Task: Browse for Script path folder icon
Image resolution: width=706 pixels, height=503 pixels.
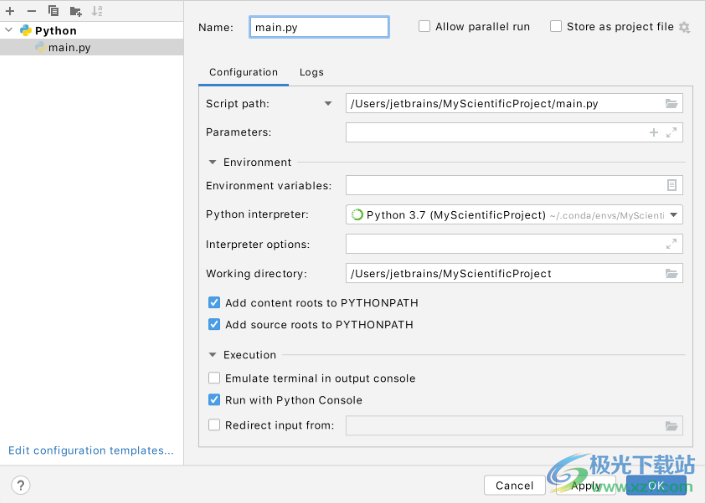Action: [x=671, y=104]
